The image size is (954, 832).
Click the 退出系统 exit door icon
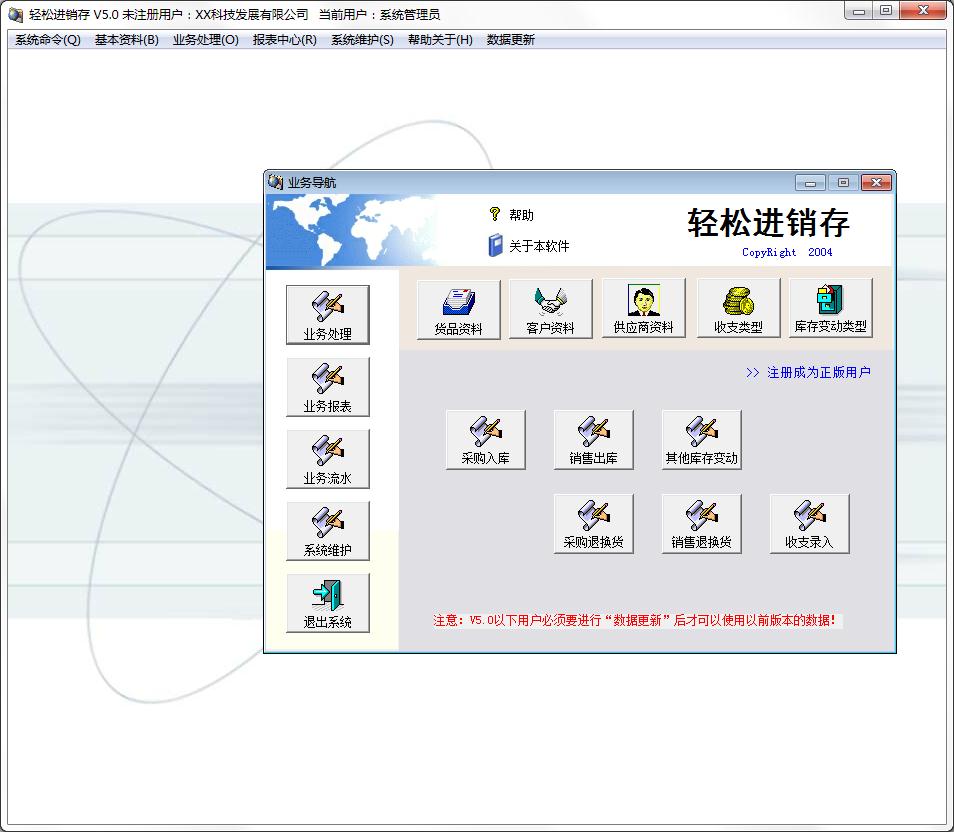coord(327,595)
